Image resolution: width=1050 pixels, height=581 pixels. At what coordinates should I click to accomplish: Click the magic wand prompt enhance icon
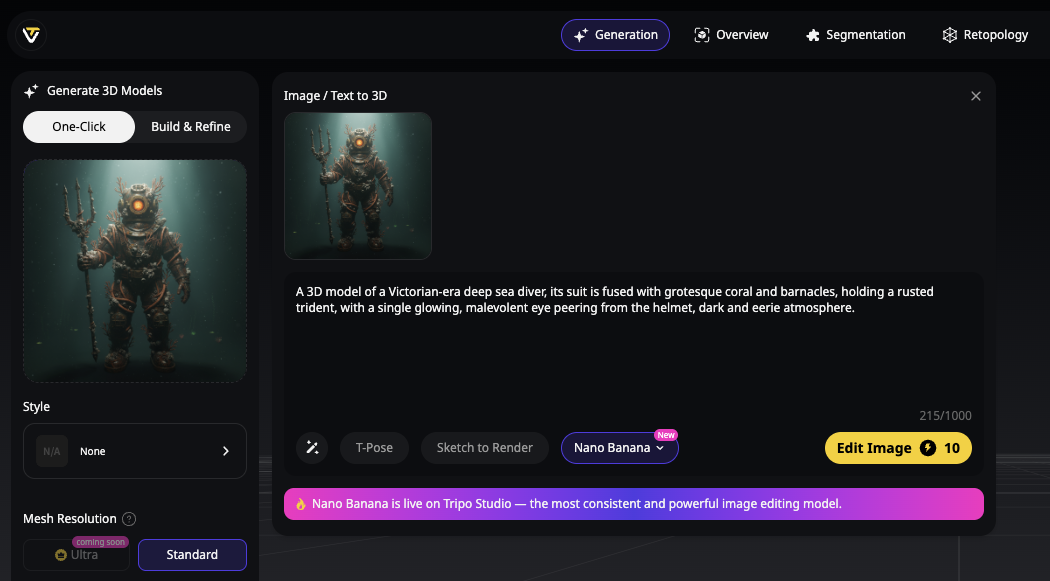click(x=312, y=448)
